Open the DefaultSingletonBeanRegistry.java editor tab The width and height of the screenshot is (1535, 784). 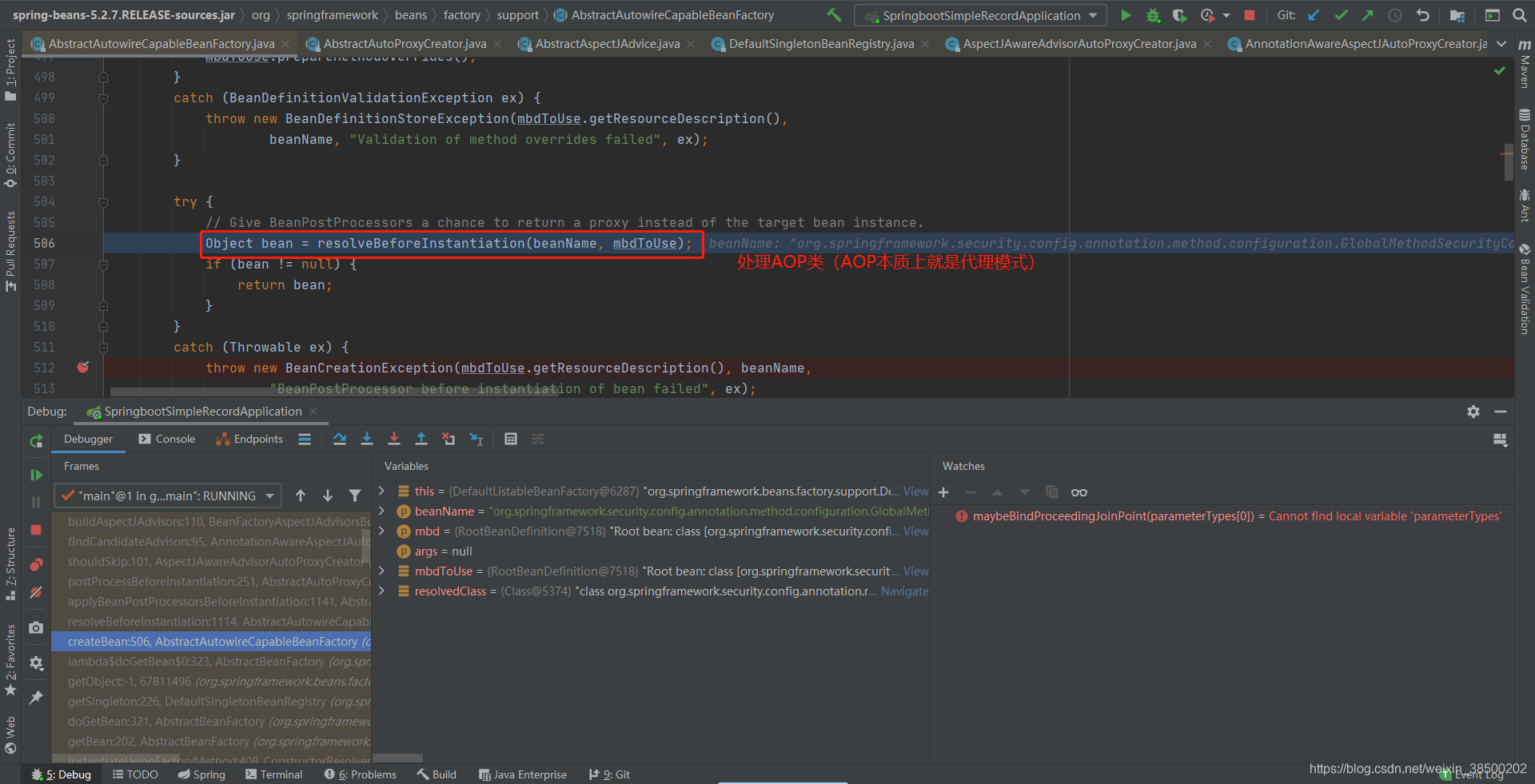[819, 44]
